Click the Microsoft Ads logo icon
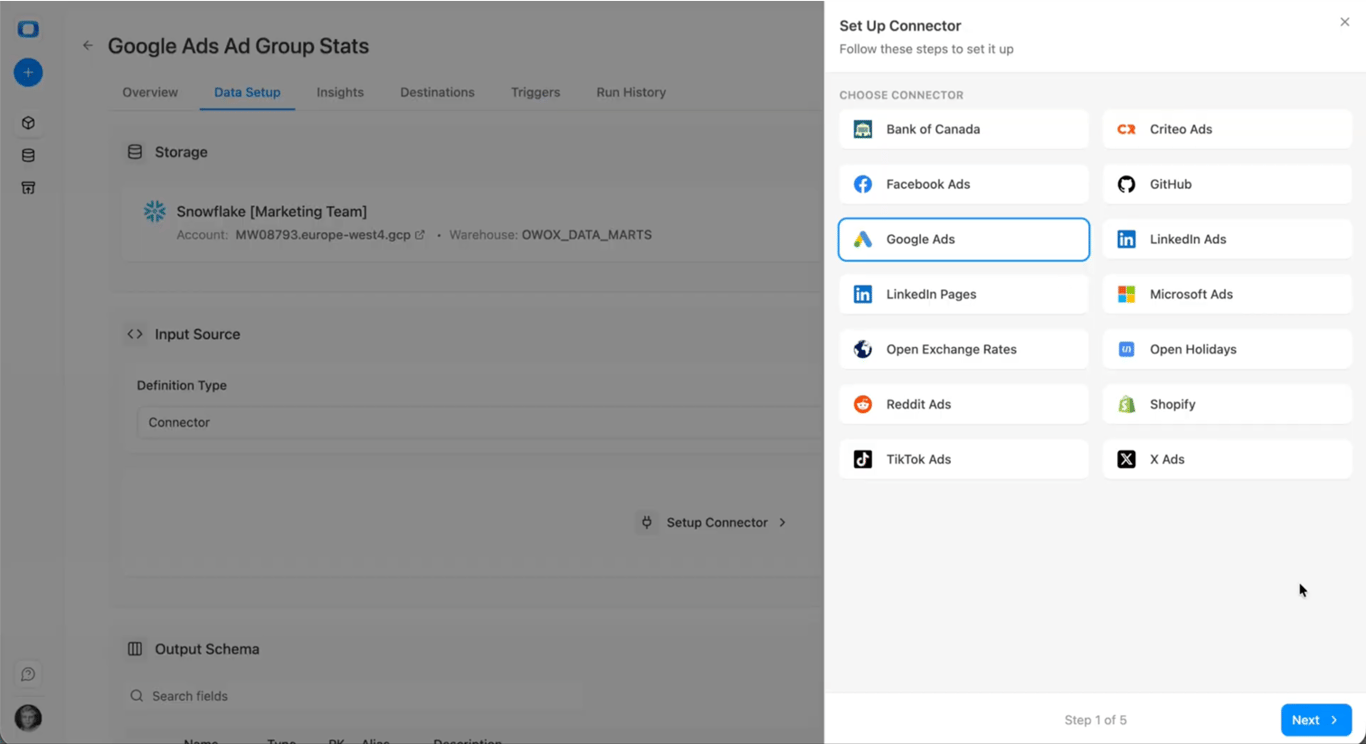This screenshot has height=744, width=1366. click(1126, 294)
